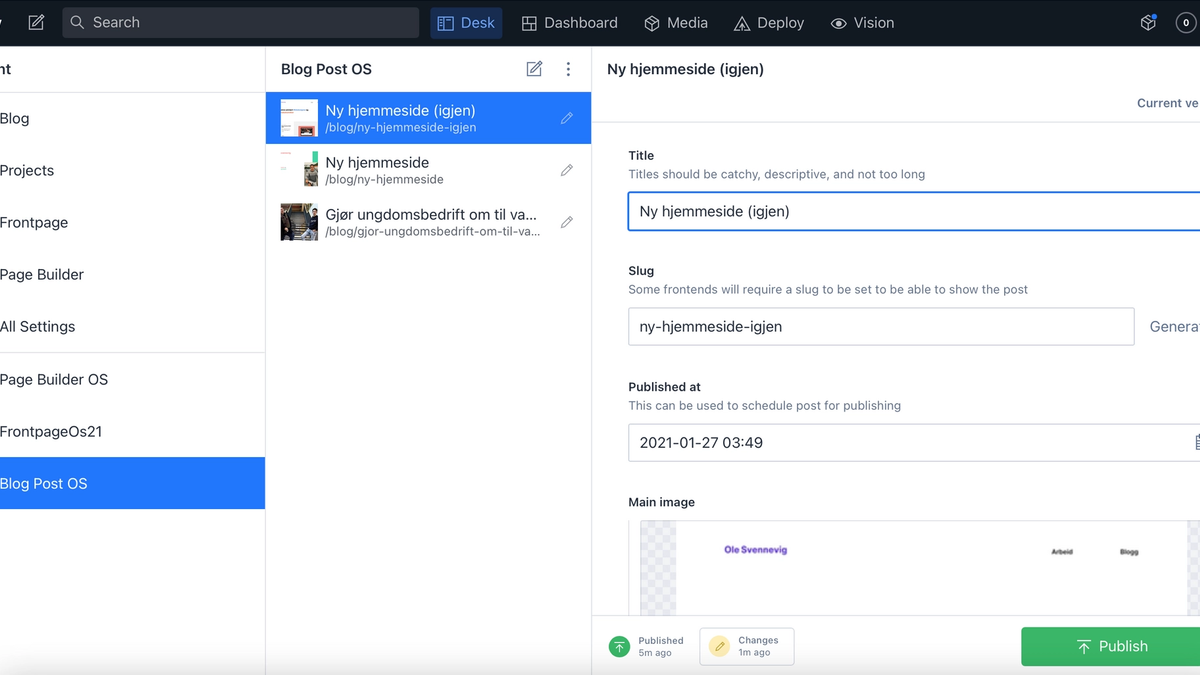
Task: Click the presence counter showing 0
Action: (x=1186, y=22)
